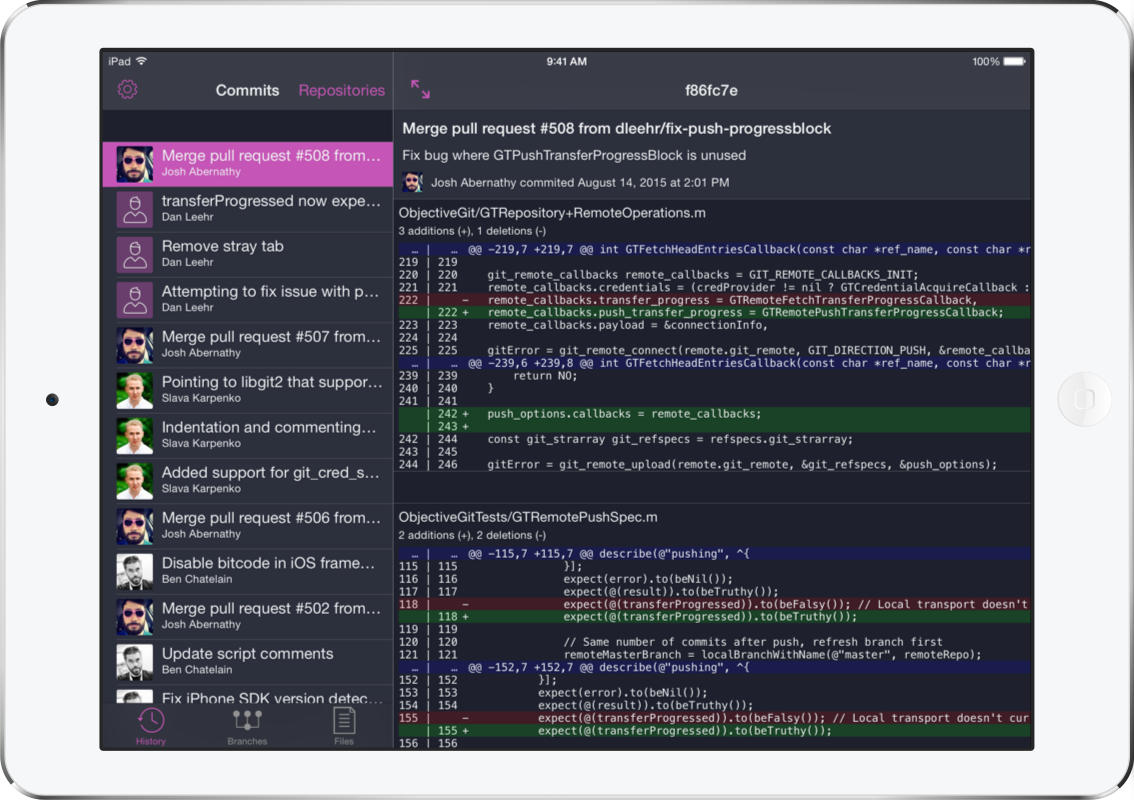Click file path GTRepository+RemoteOperations.m
Screen dimensions: 1134x800
(x=552, y=213)
